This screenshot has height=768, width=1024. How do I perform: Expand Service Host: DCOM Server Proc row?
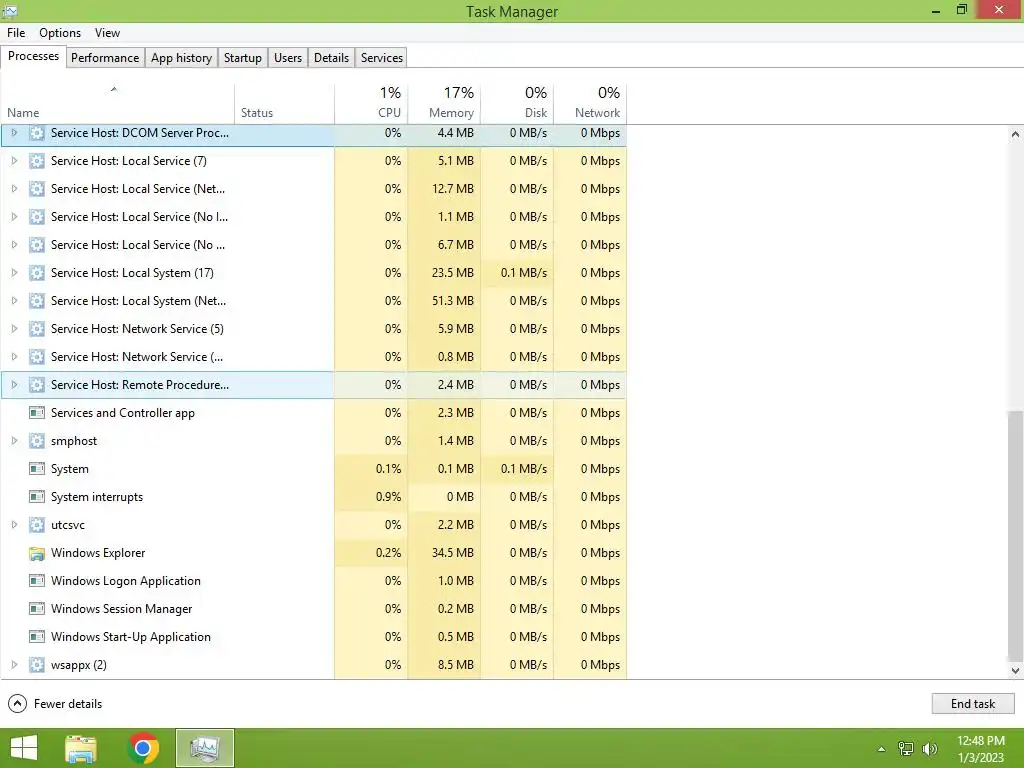point(14,133)
